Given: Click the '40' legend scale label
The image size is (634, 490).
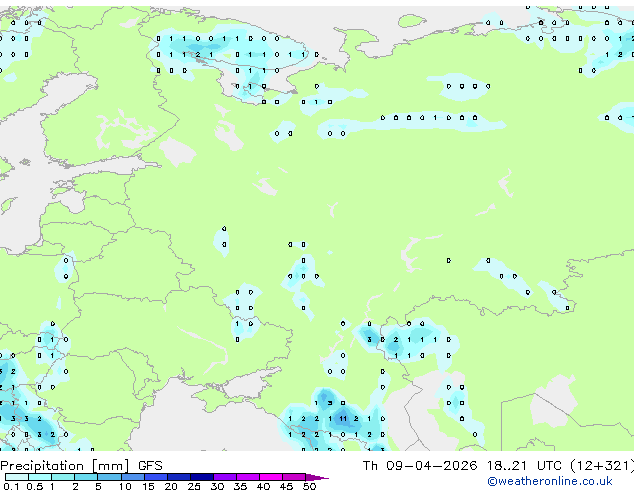Looking at the screenshot, I should pos(263,486).
